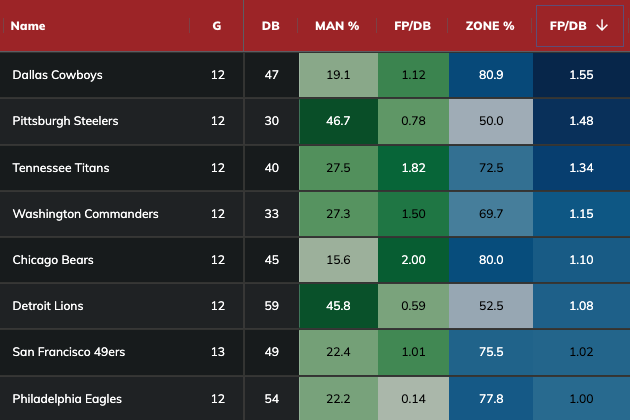The width and height of the screenshot is (630, 420).
Task: Sort table by Name column
Action: point(27,26)
